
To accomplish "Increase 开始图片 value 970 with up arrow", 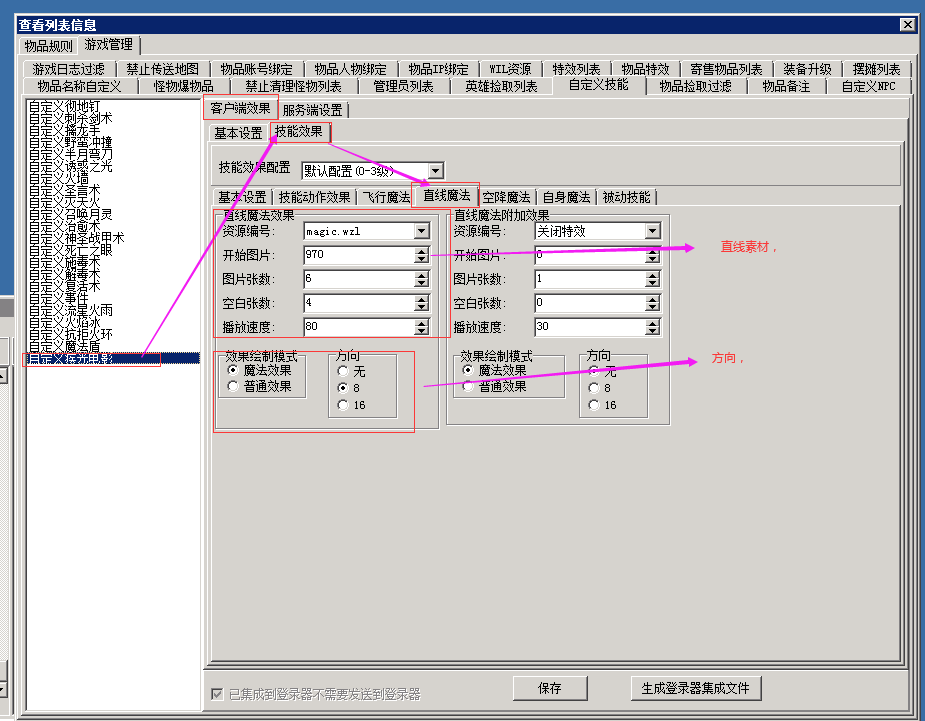I will (421, 251).
